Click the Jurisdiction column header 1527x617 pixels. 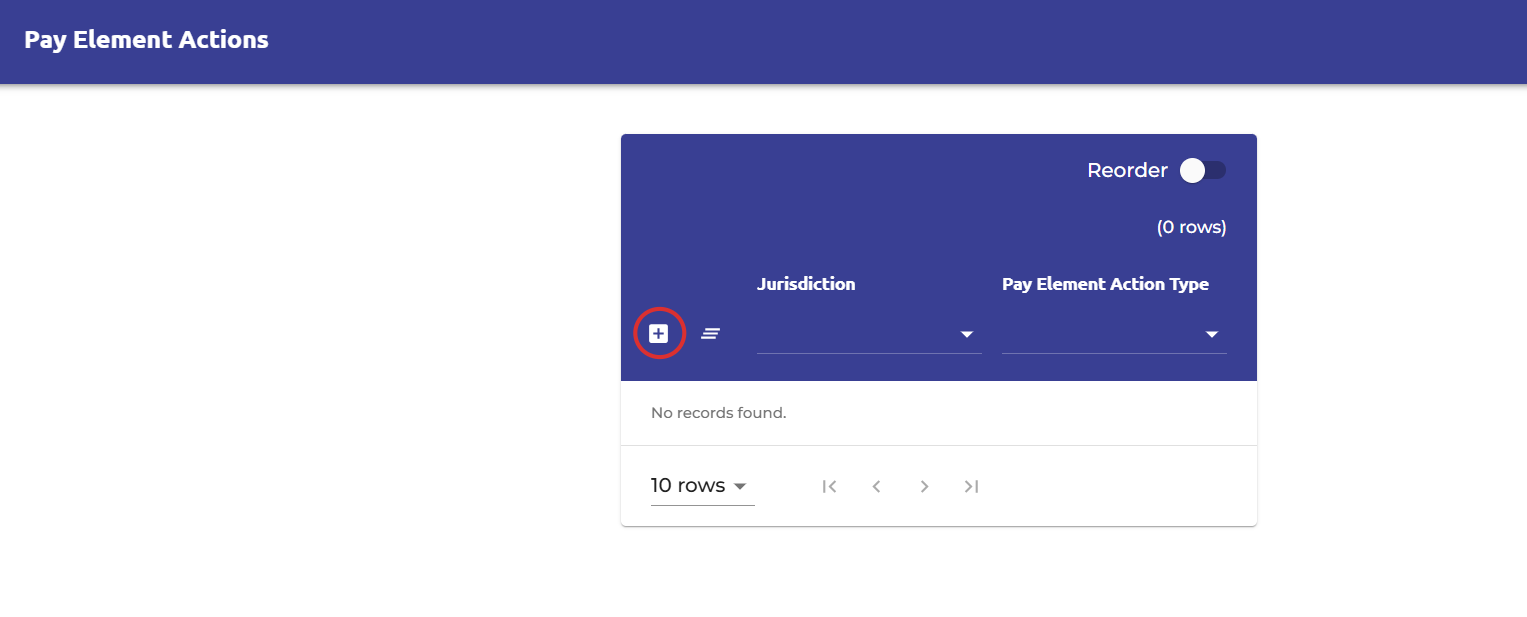pyautogui.click(x=806, y=284)
